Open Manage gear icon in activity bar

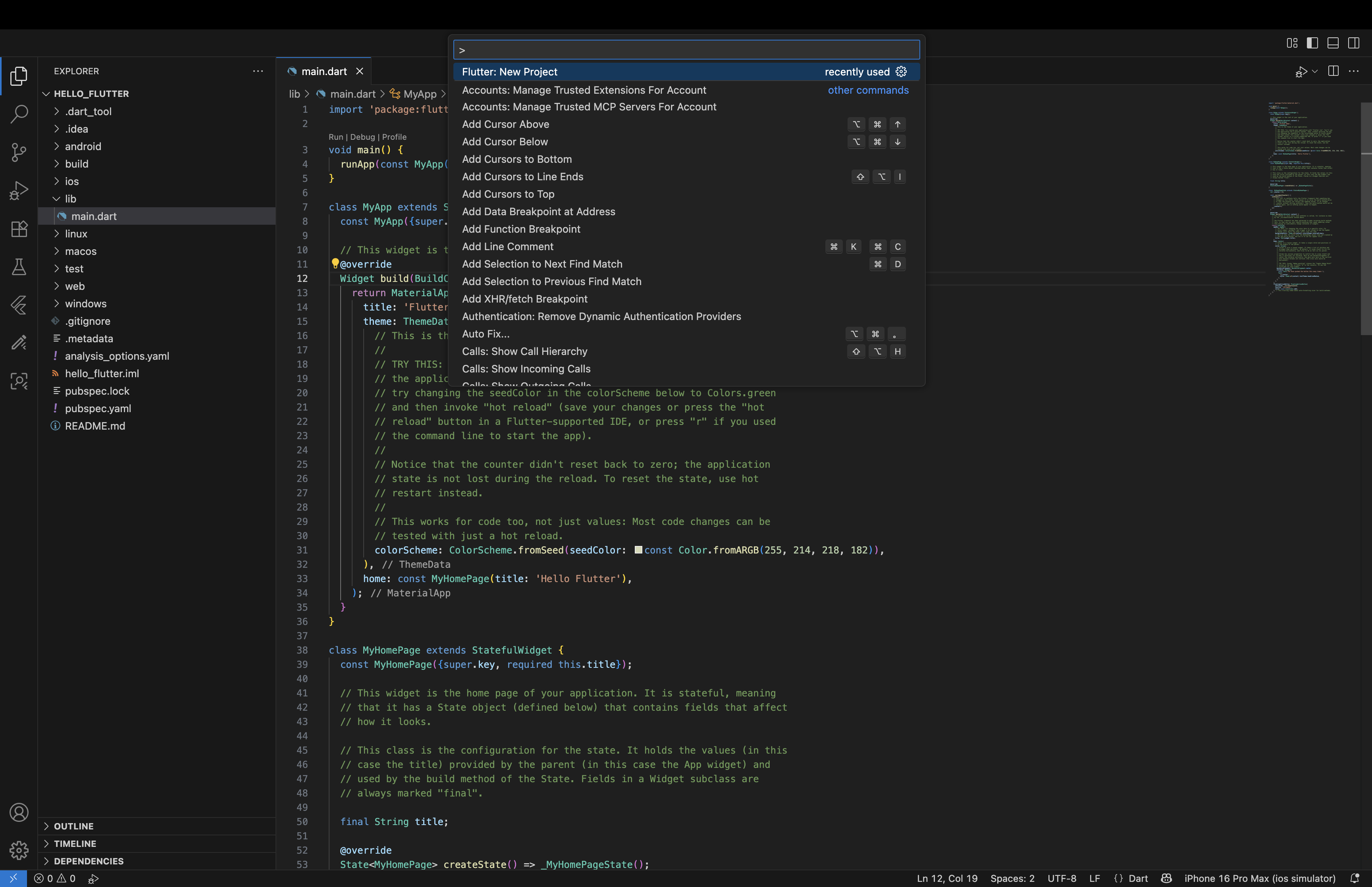coord(19,850)
